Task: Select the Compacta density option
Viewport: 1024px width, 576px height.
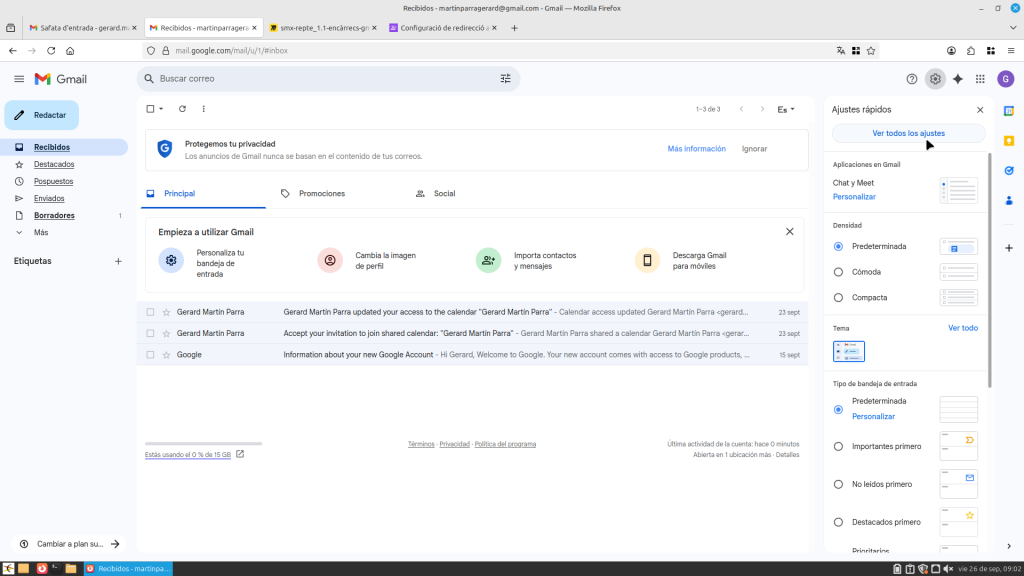Action: [x=838, y=298]
